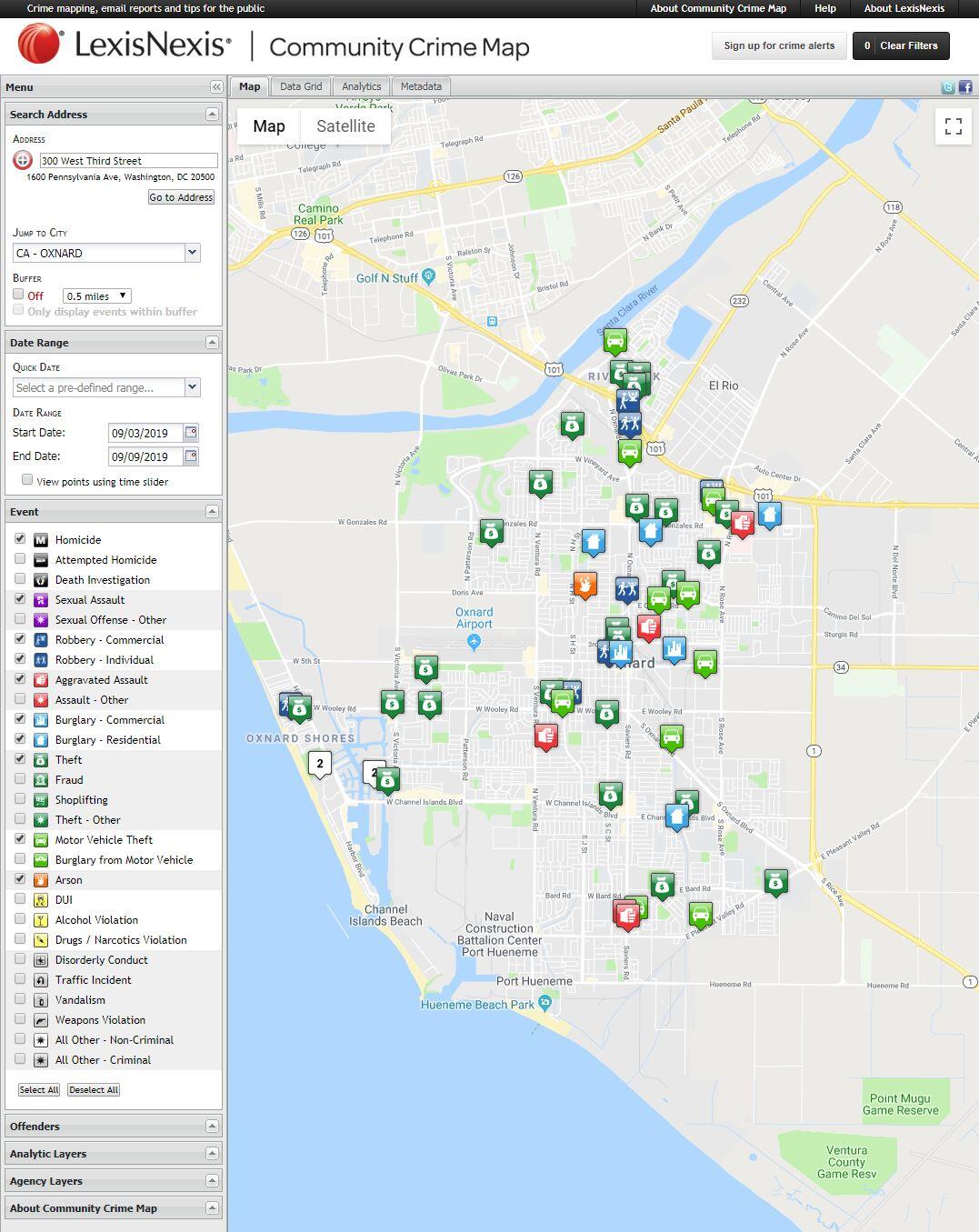
Task: Click the Start Date input field
Action: (x=145, y=434)
